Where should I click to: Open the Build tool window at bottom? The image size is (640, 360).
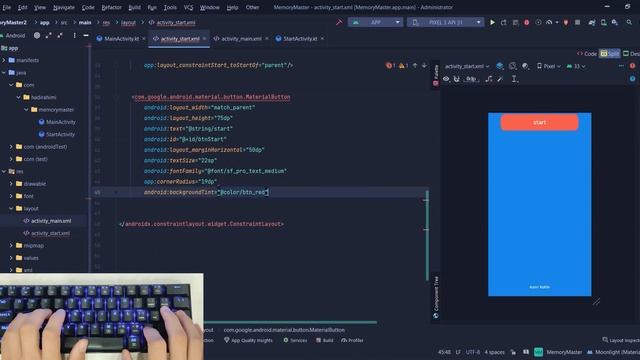point(324,340)
